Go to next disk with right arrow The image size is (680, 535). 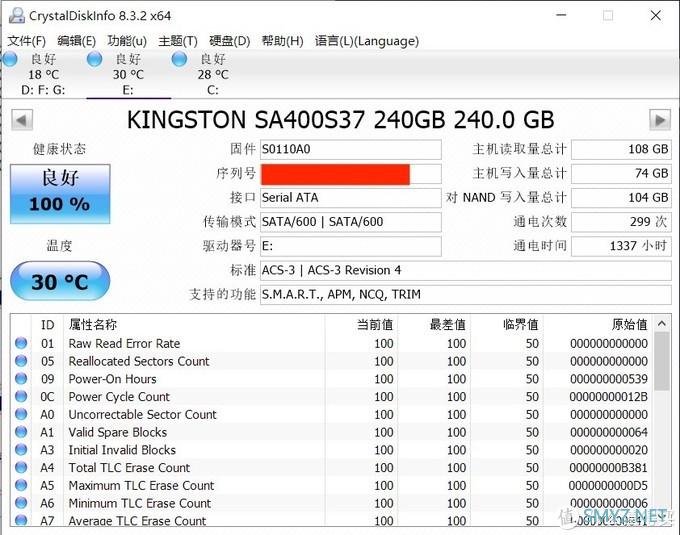[x=660, y=120]
